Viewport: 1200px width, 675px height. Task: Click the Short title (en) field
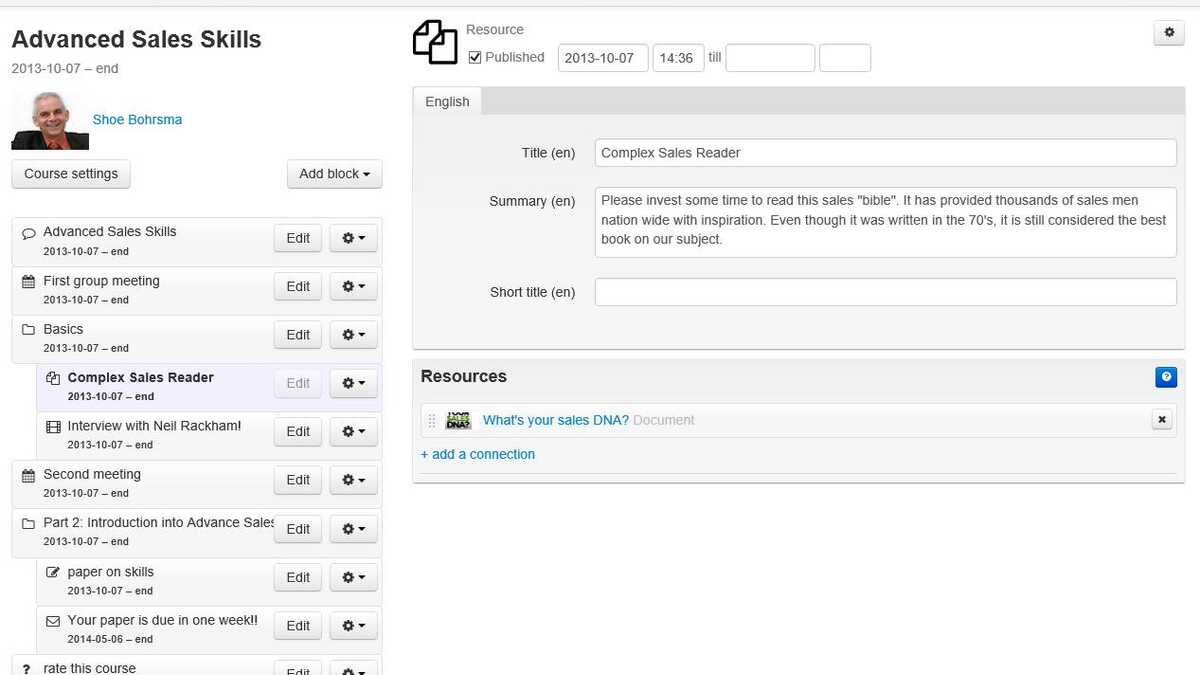point(886,292)
